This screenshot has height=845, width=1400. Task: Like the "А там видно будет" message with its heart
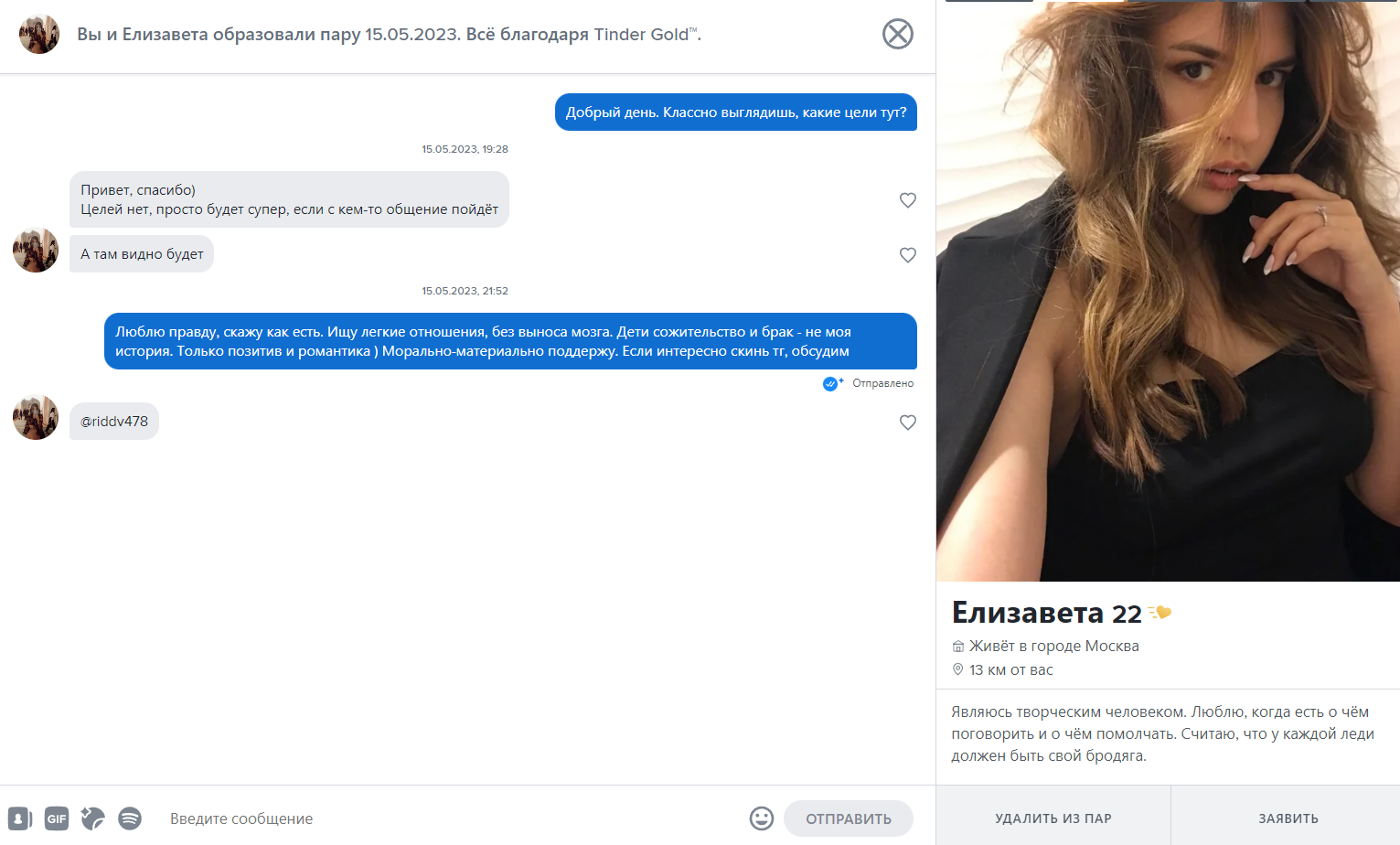[908, 255]
